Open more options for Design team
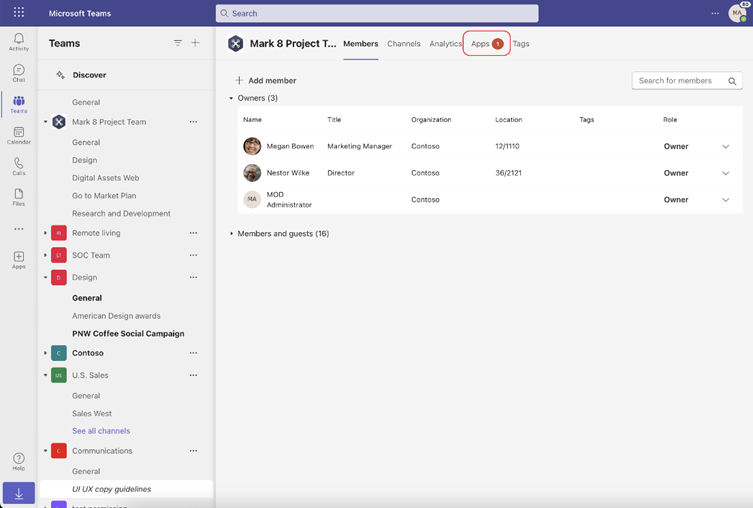The width and height of the screenshot is (753, 508). (193, 278)
